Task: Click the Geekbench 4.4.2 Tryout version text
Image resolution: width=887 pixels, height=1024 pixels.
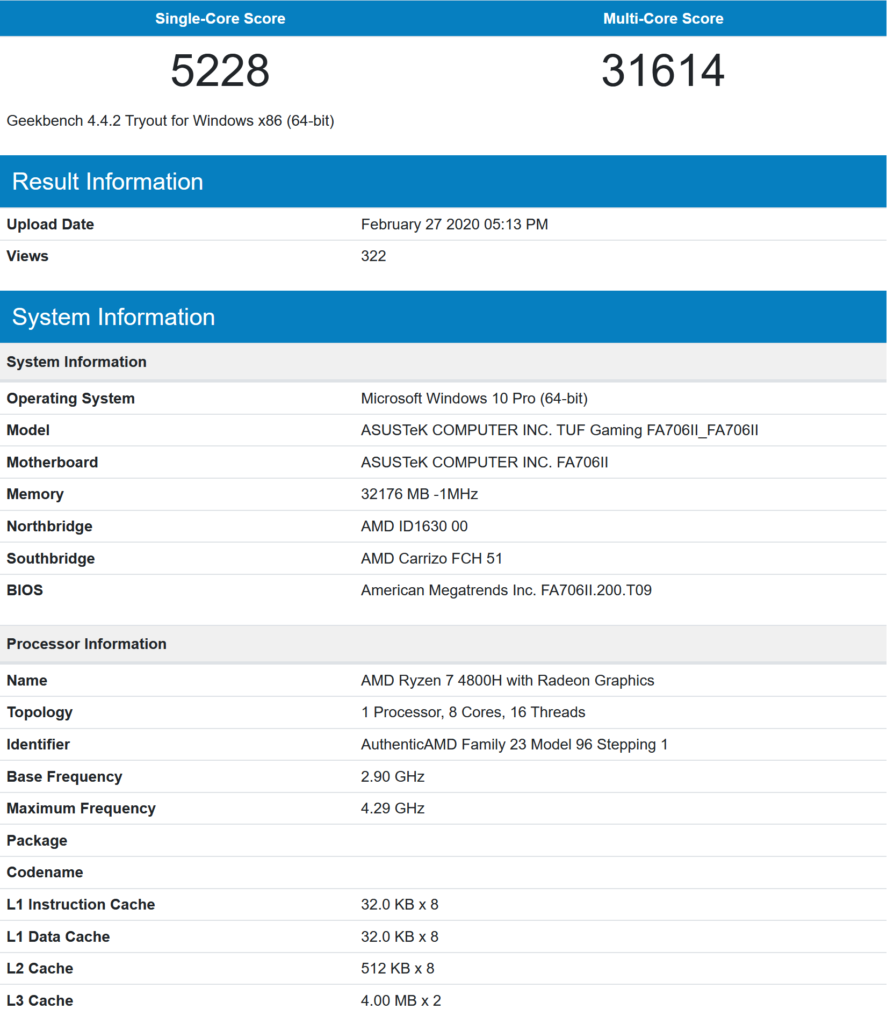Action: (x=170, y=121)
